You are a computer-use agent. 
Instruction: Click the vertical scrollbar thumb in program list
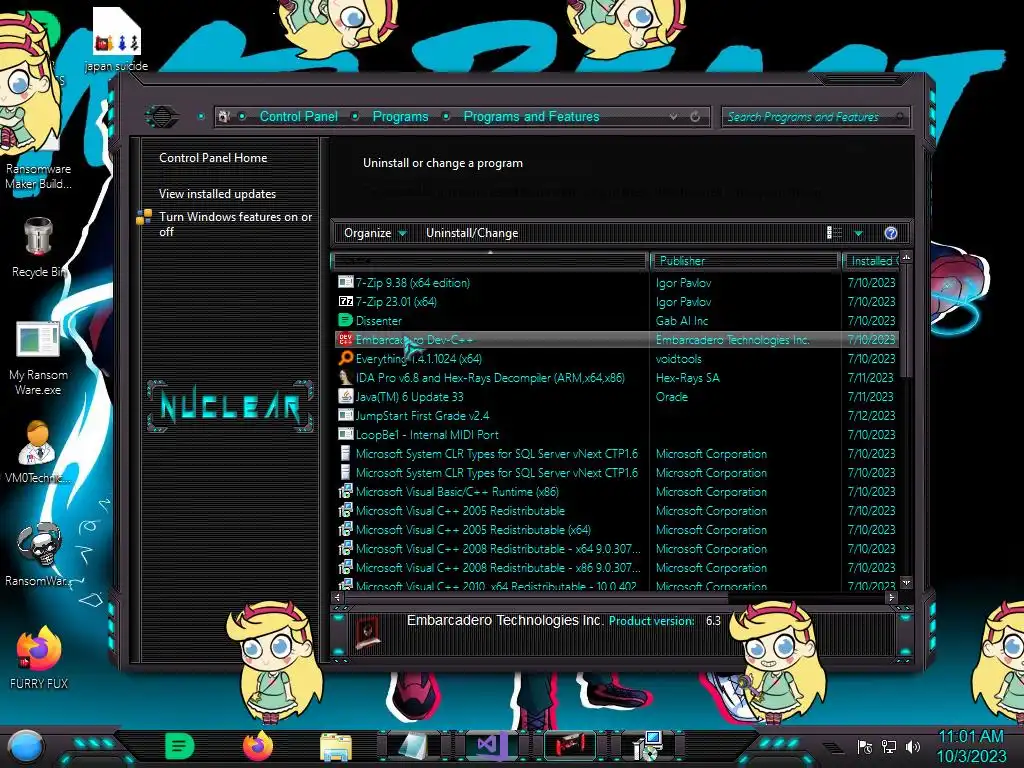906,320
